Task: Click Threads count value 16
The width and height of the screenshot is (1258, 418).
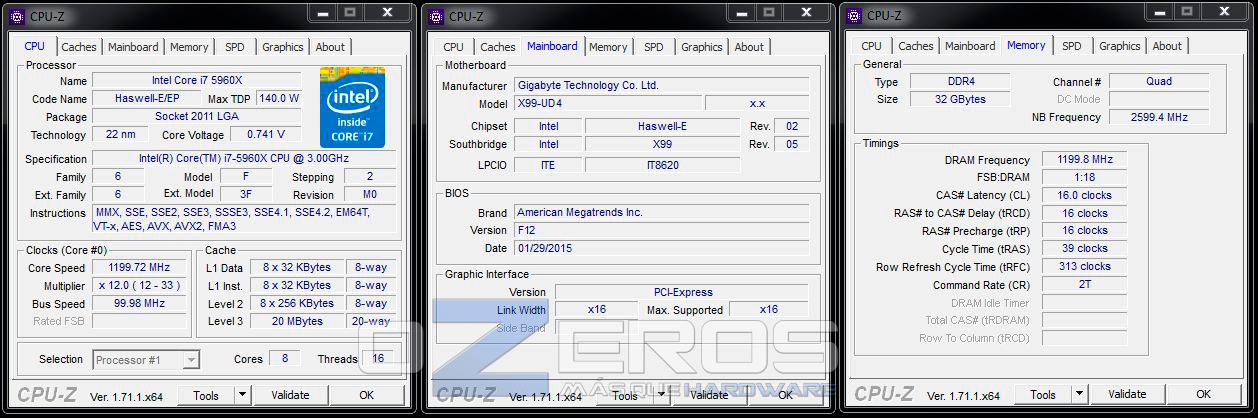Action: click(x=378, y=359)
